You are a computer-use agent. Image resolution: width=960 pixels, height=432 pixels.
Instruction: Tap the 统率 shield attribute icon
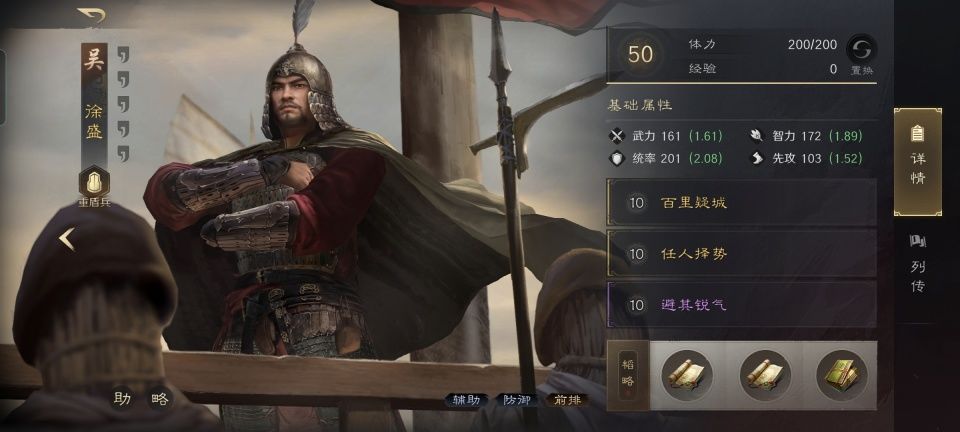[616, 158]
